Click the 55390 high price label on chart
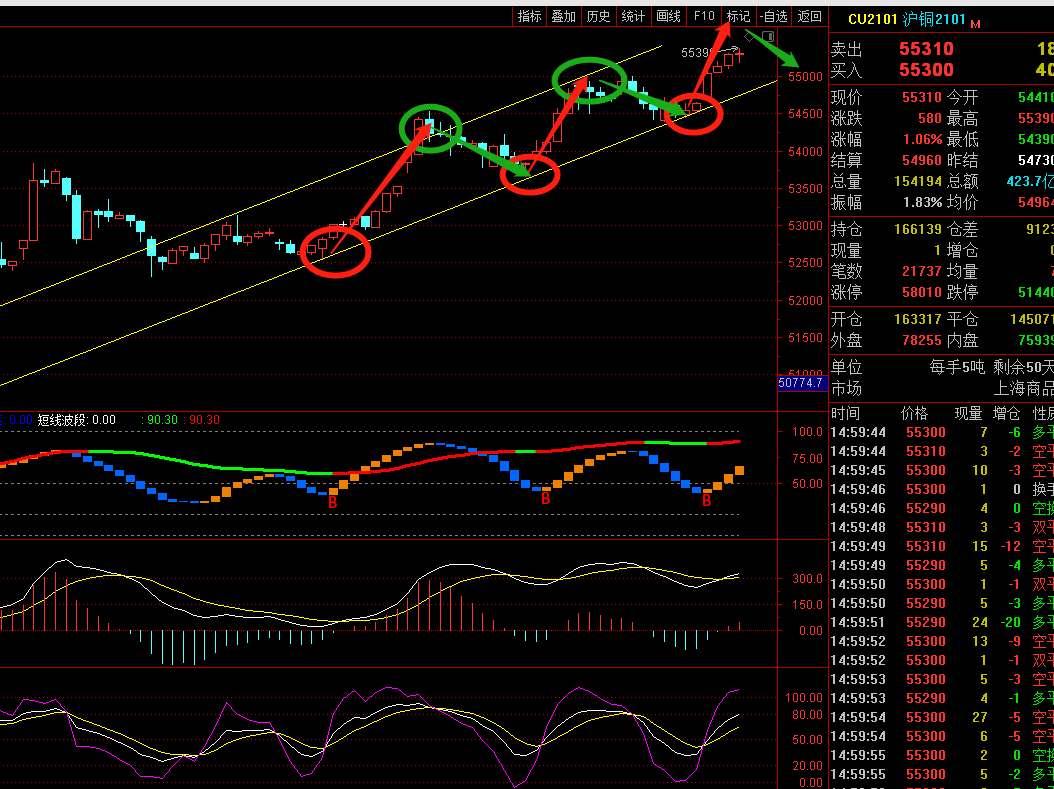The width and height of the screenshot is (1054, 789). pos(698,52)
